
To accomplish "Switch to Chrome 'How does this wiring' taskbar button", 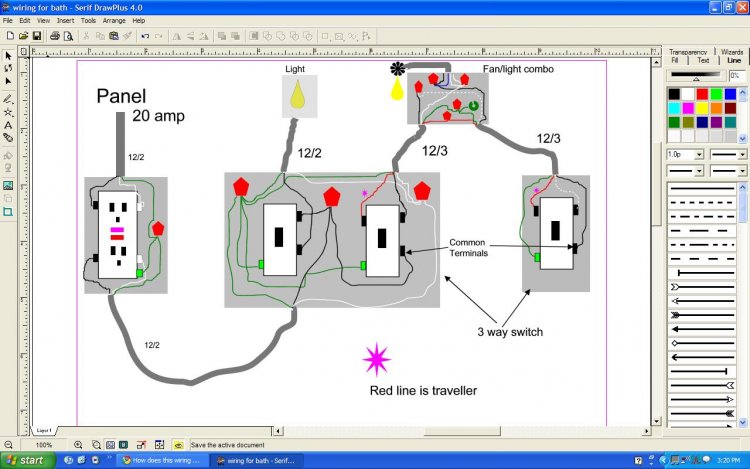I will (158, 460).
